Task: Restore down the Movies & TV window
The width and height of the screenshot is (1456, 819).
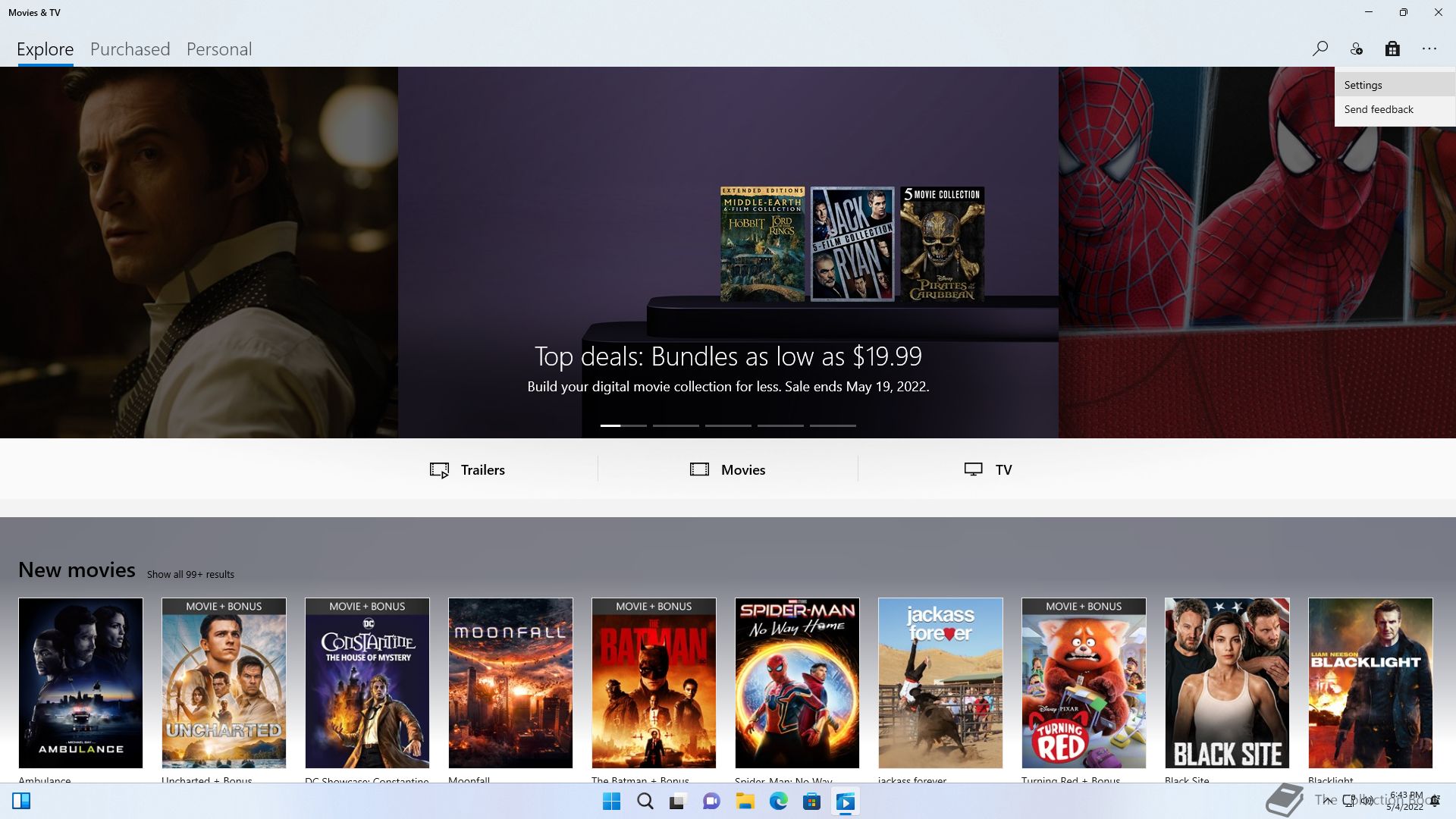Action: [x=1404, y=12]
